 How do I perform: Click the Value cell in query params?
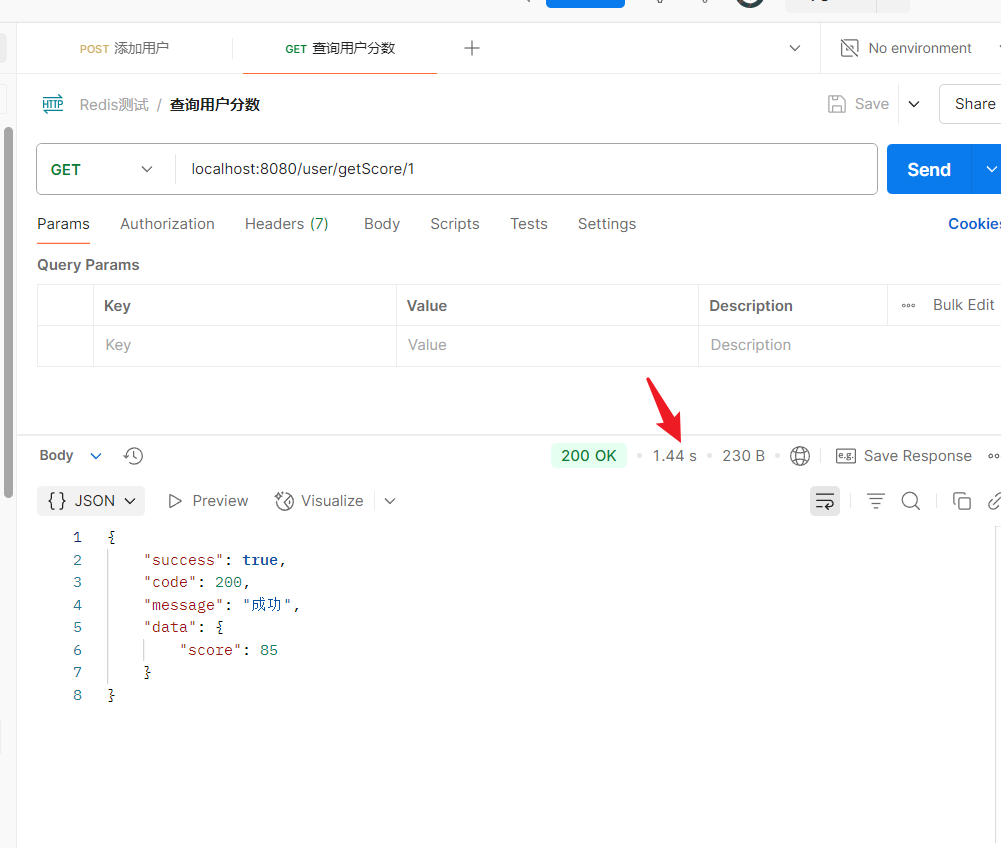pyautogui.click(x=547, y=345)
